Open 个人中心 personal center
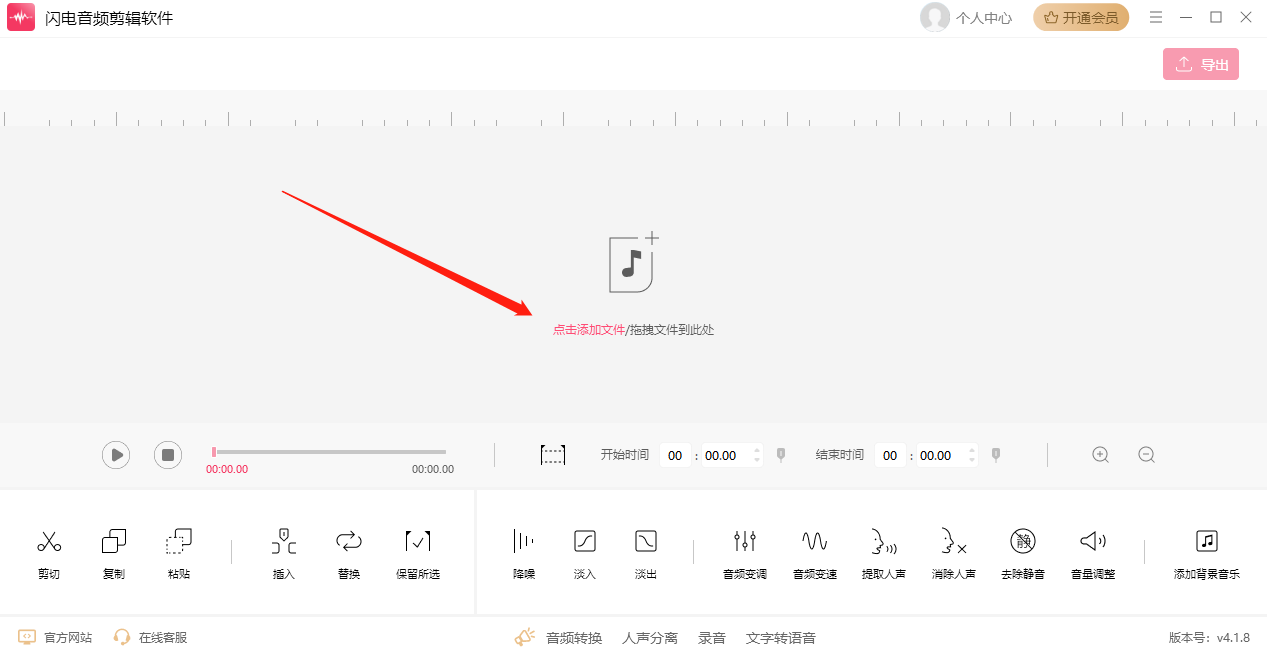This screenshot has width=1267, height=654. (x=984, y=18)
